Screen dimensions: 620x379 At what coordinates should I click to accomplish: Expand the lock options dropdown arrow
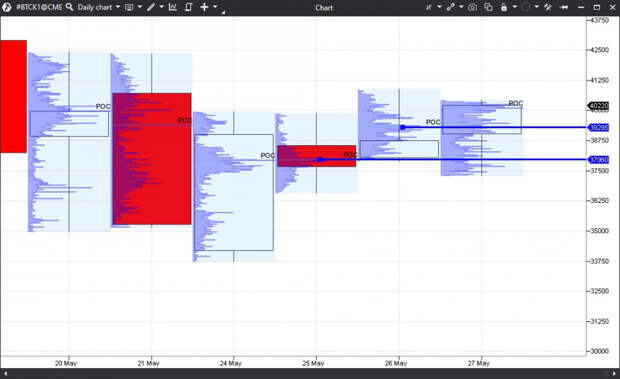tap(514, 7)
